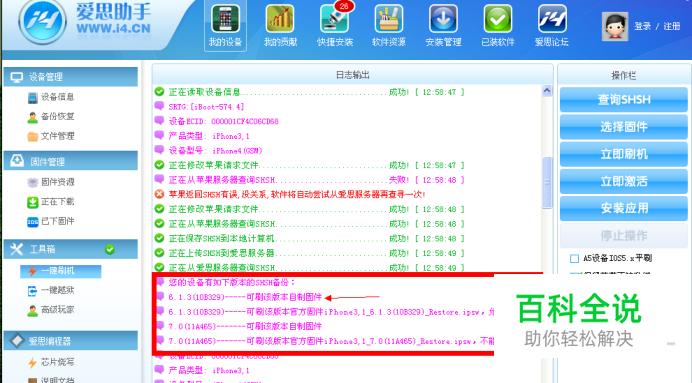The image size is (692, 383).
Task: Open 已装软件 green check icon
Action: coord(498,26)
